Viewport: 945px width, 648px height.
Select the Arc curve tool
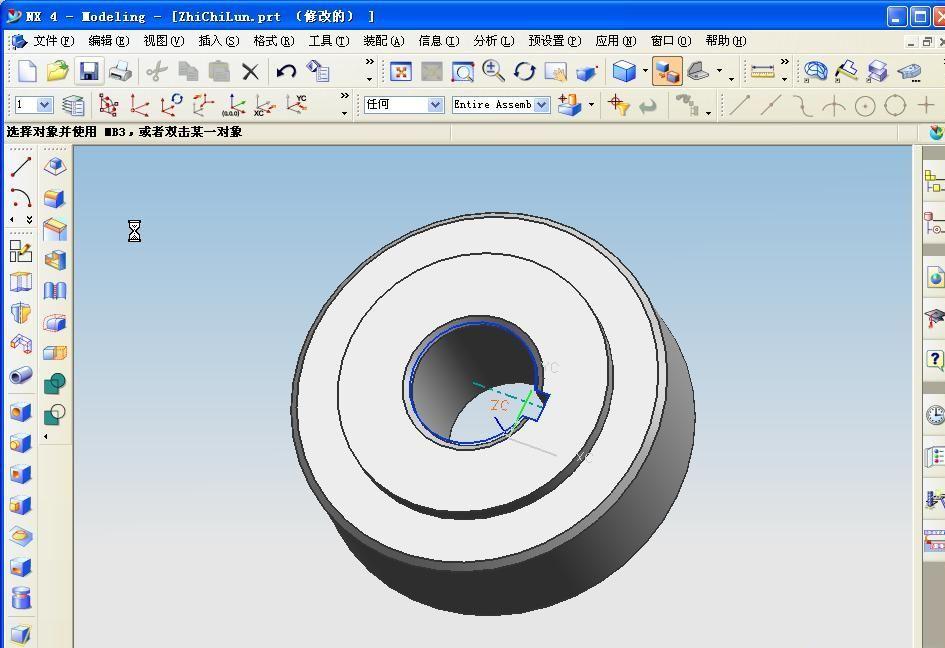[20, 198]
